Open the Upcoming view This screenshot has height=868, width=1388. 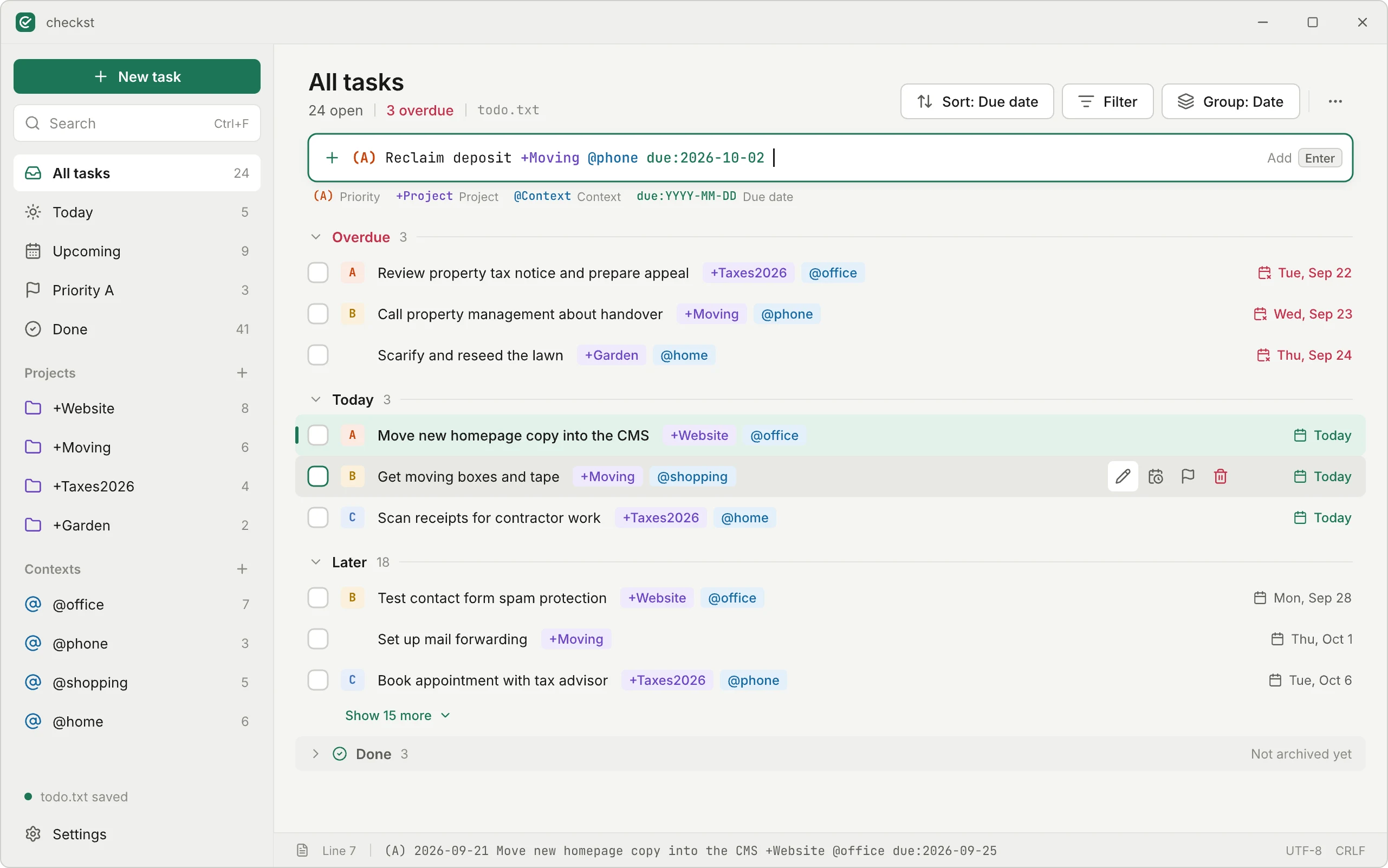[137, 251]
